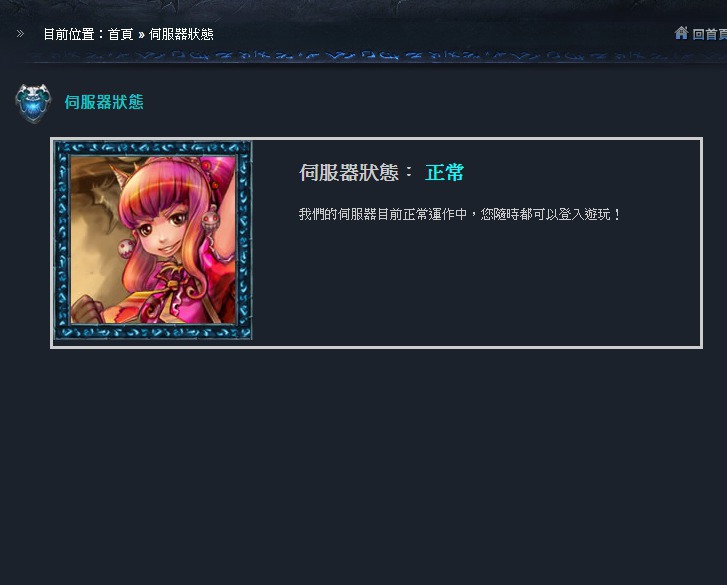Click the house icon beside 回首頁
727x585 pixels.
pyautogui.click(x=681, y=33)
